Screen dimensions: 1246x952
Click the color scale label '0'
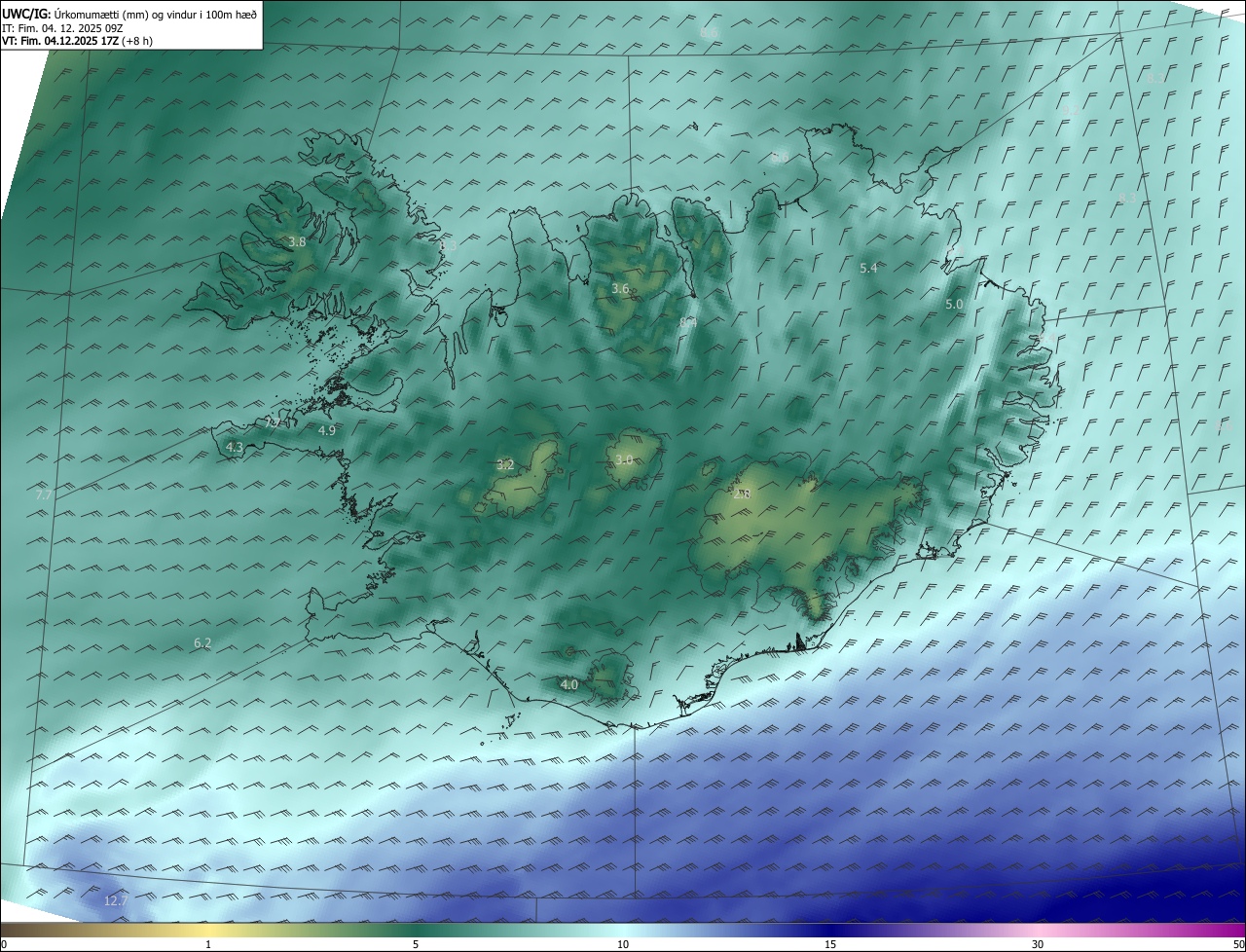coord(3,944)
